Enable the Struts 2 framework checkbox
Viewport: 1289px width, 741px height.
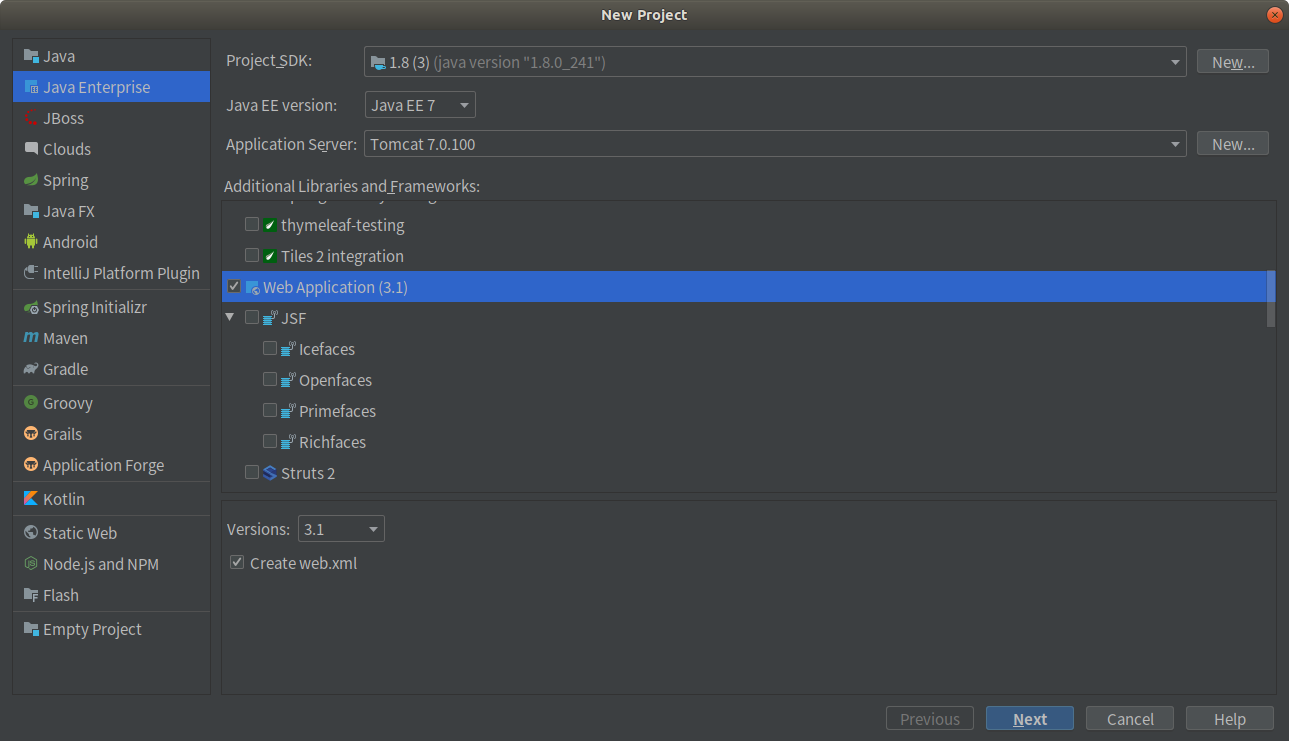(x=251, y=472)
